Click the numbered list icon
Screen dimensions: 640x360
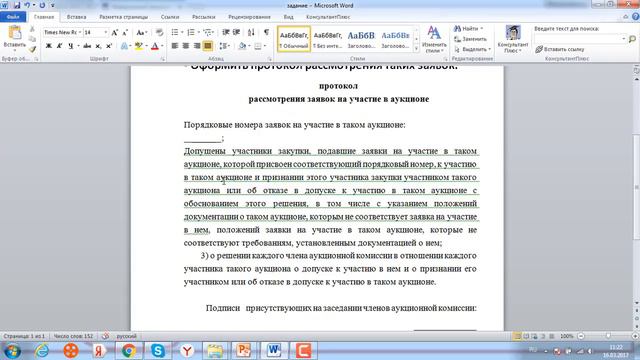191,32
